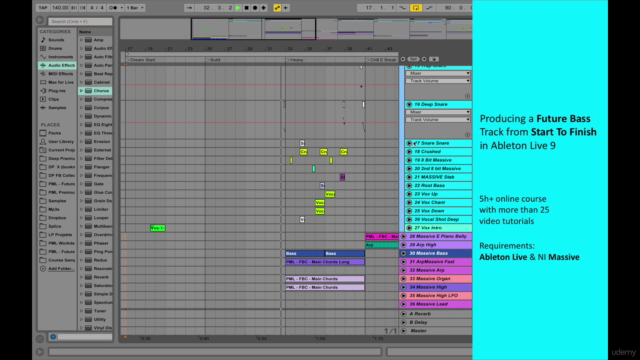The image size is (640, 360).
Task: Open the Dropbox folder place
Action: (x=57, y=218)
